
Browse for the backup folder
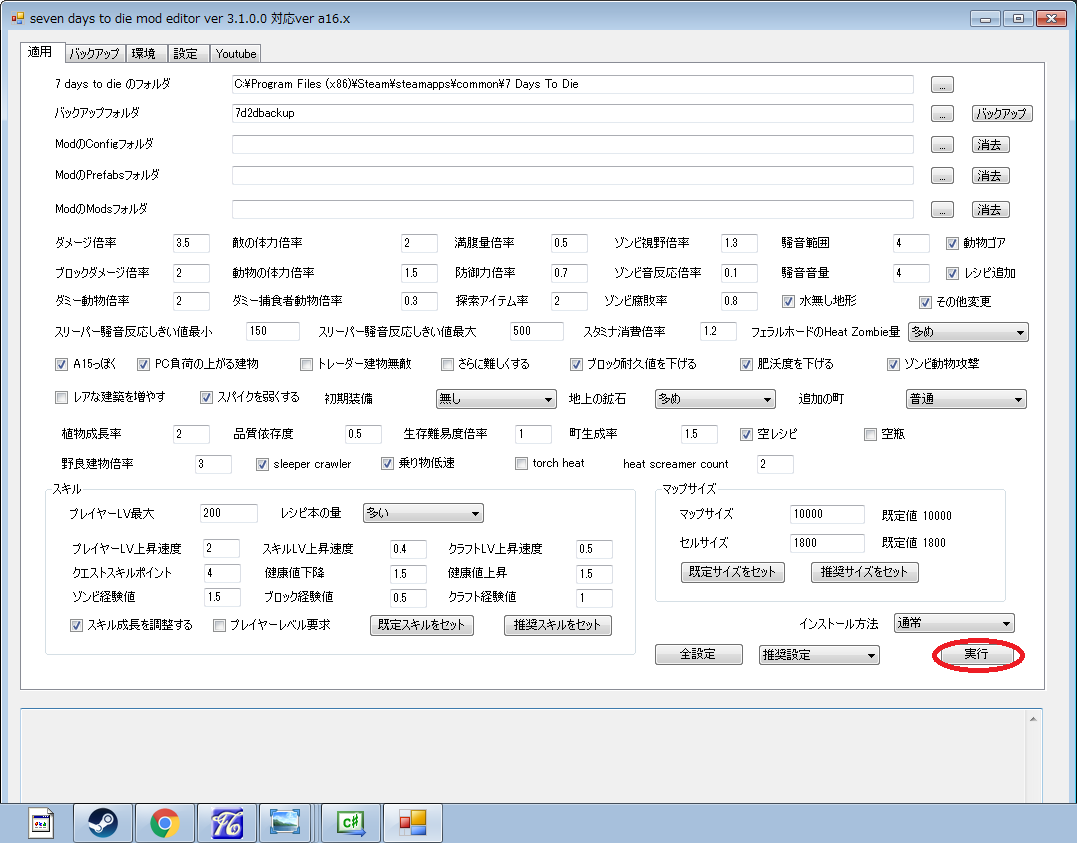(942, 113)
